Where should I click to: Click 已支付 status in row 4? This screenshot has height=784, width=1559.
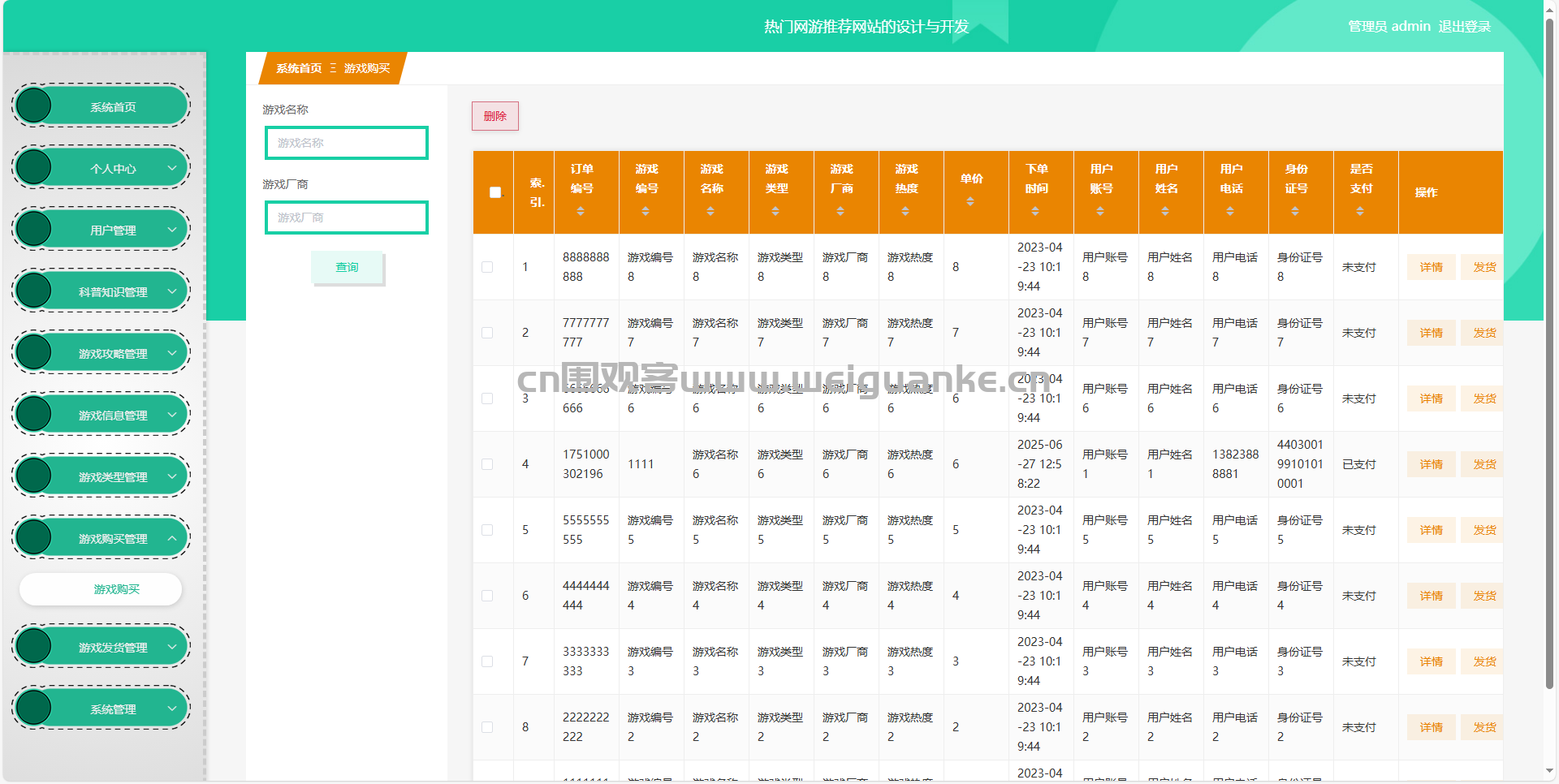(x=1358, y=464)
